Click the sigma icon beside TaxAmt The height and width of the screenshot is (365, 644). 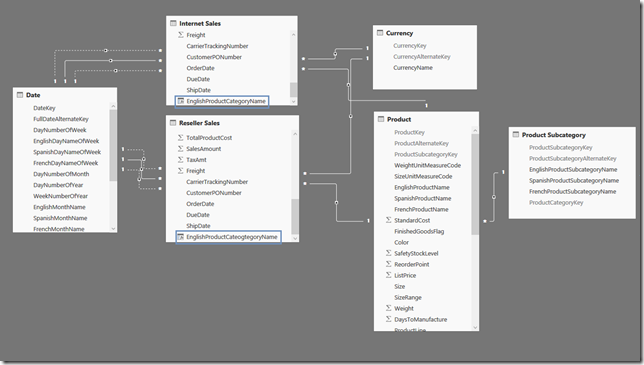tap(180, 160)
